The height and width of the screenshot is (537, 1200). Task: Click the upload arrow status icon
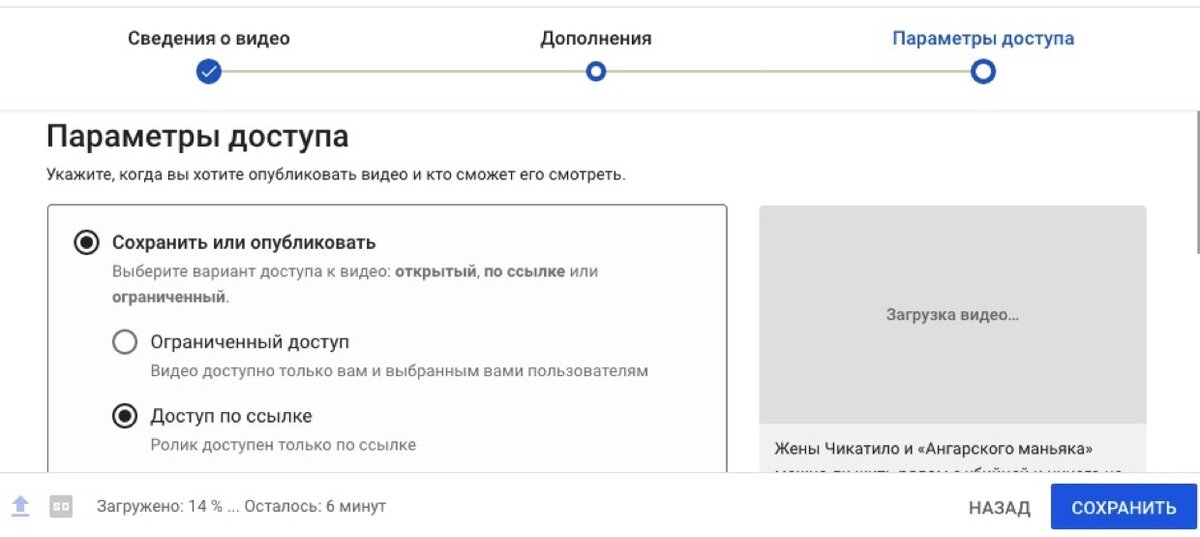[21, 506]
